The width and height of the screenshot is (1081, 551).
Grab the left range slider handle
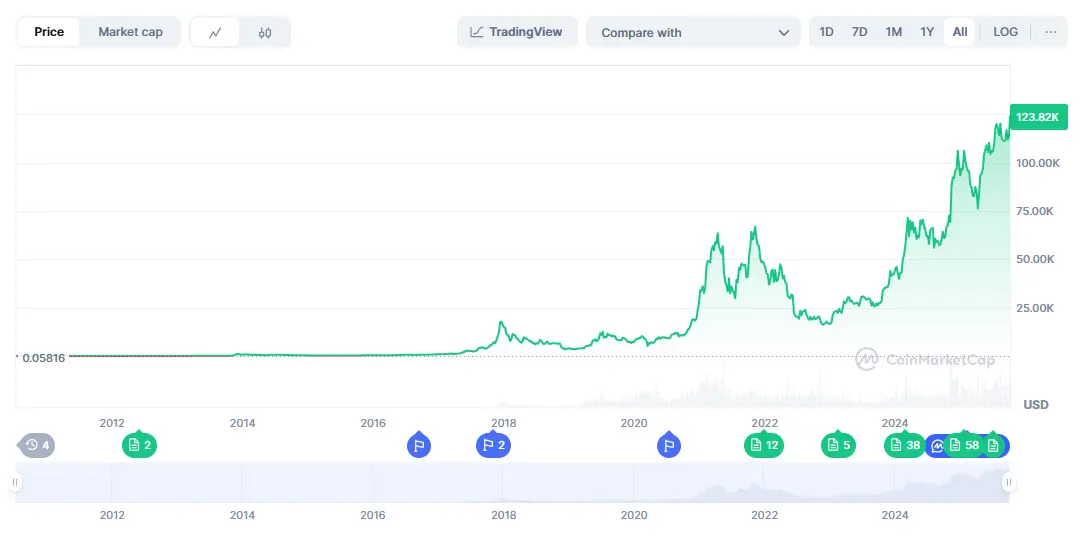pyautogui.click(x=15, y=482)
